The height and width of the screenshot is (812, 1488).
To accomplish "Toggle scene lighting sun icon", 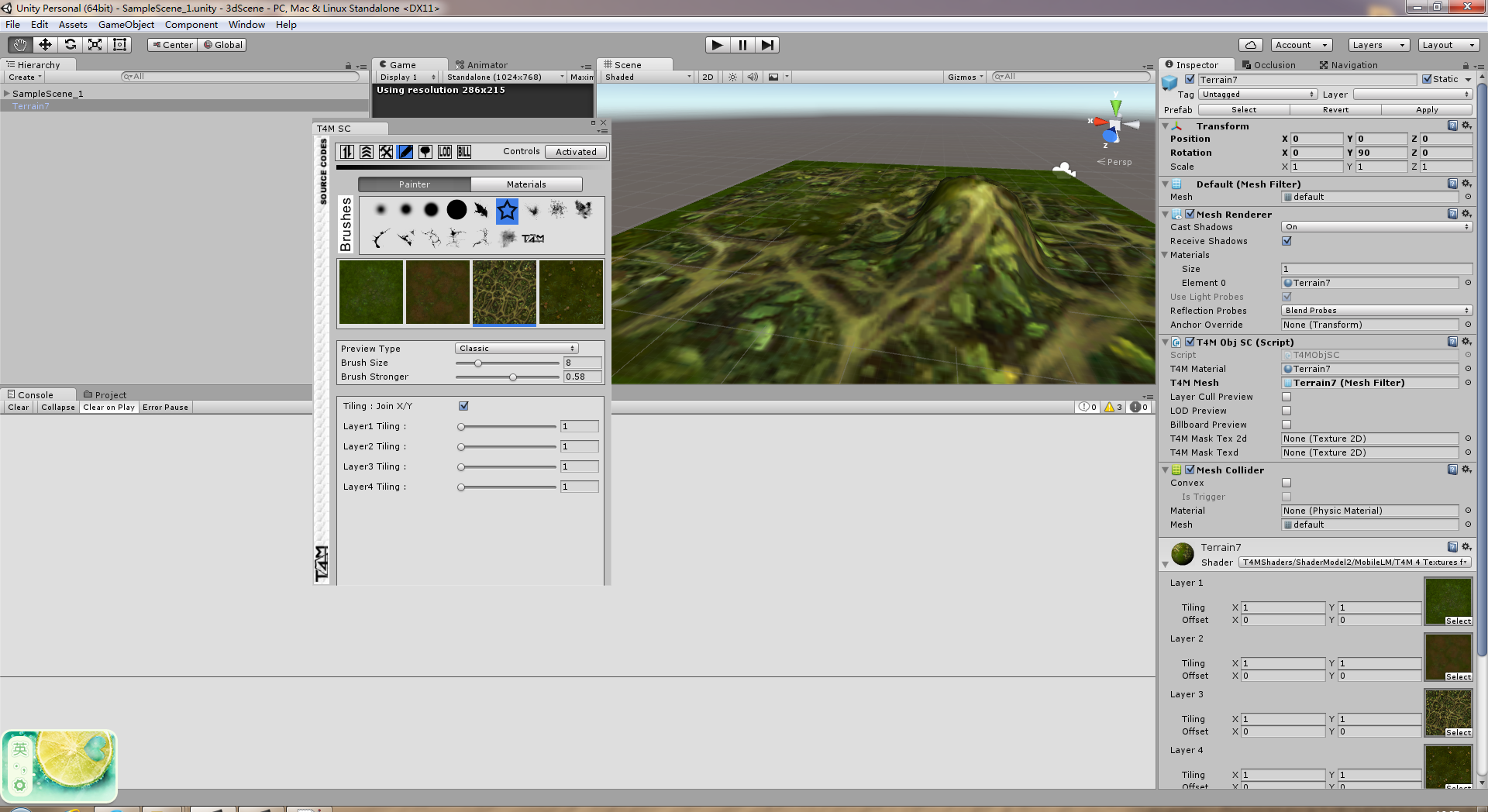I will pyautogui.click(x=732, y=77).
